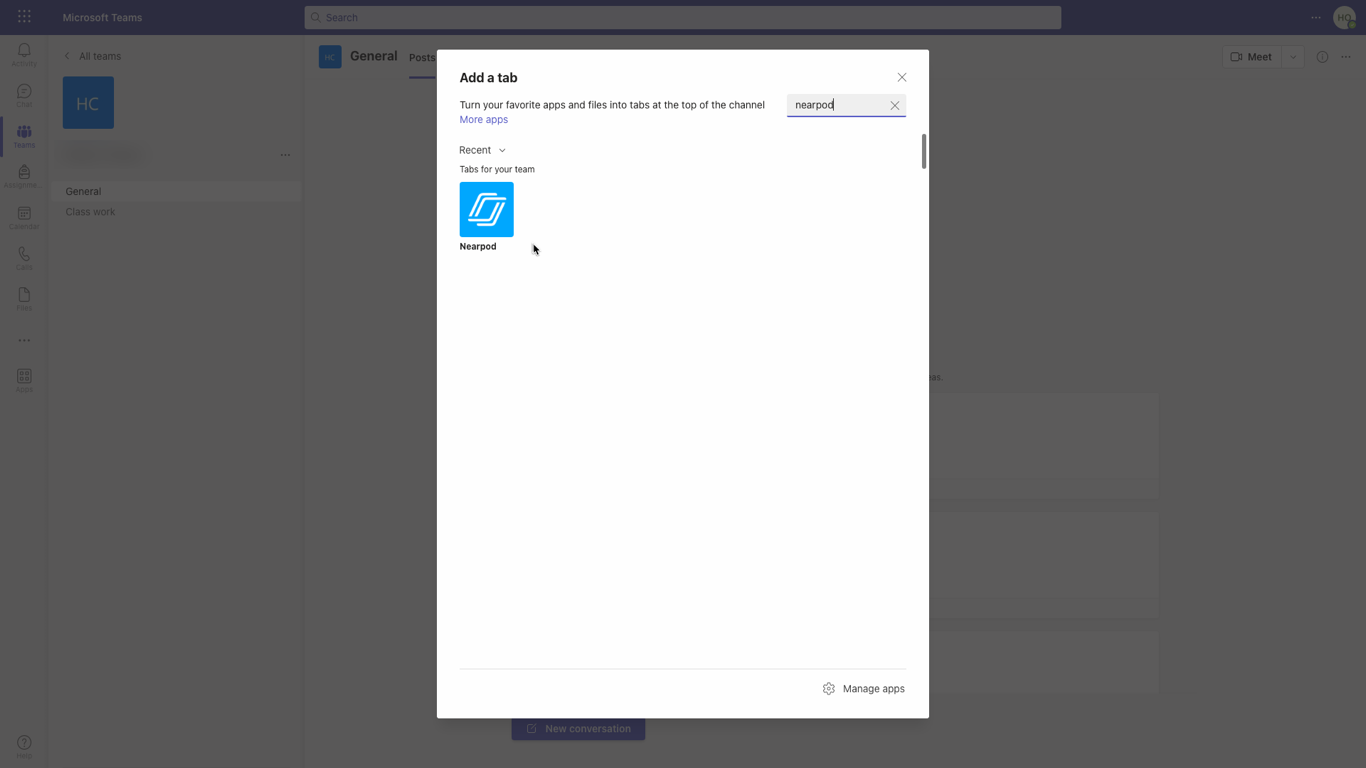Open Apps store in left rail
Viewport: 1366px width, 768px height.
point(24,380)
